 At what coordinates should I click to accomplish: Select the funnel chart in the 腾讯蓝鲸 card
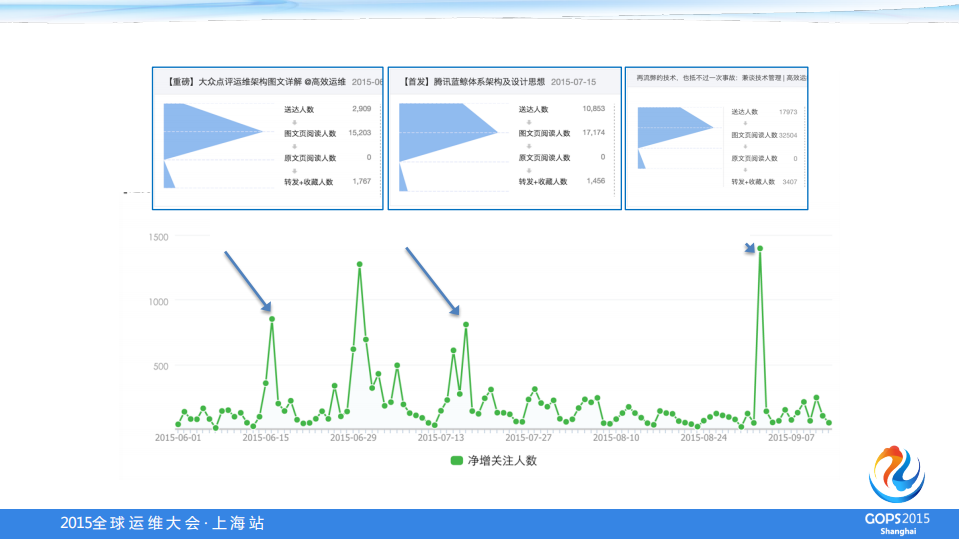448,147
